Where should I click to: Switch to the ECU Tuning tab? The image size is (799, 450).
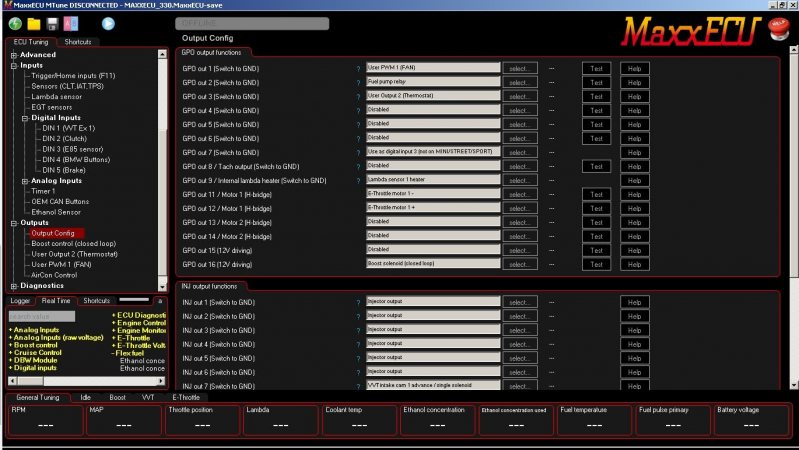[x=31, y=42]
